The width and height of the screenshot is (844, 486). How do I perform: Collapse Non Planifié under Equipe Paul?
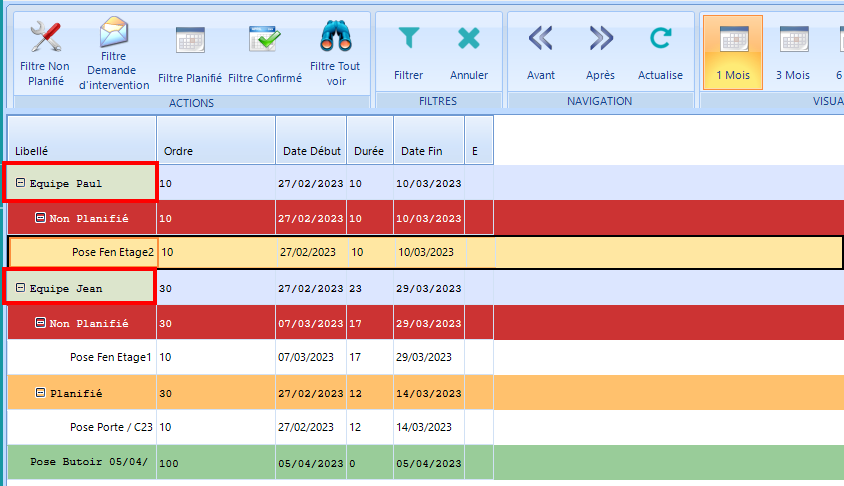(41, 218)
